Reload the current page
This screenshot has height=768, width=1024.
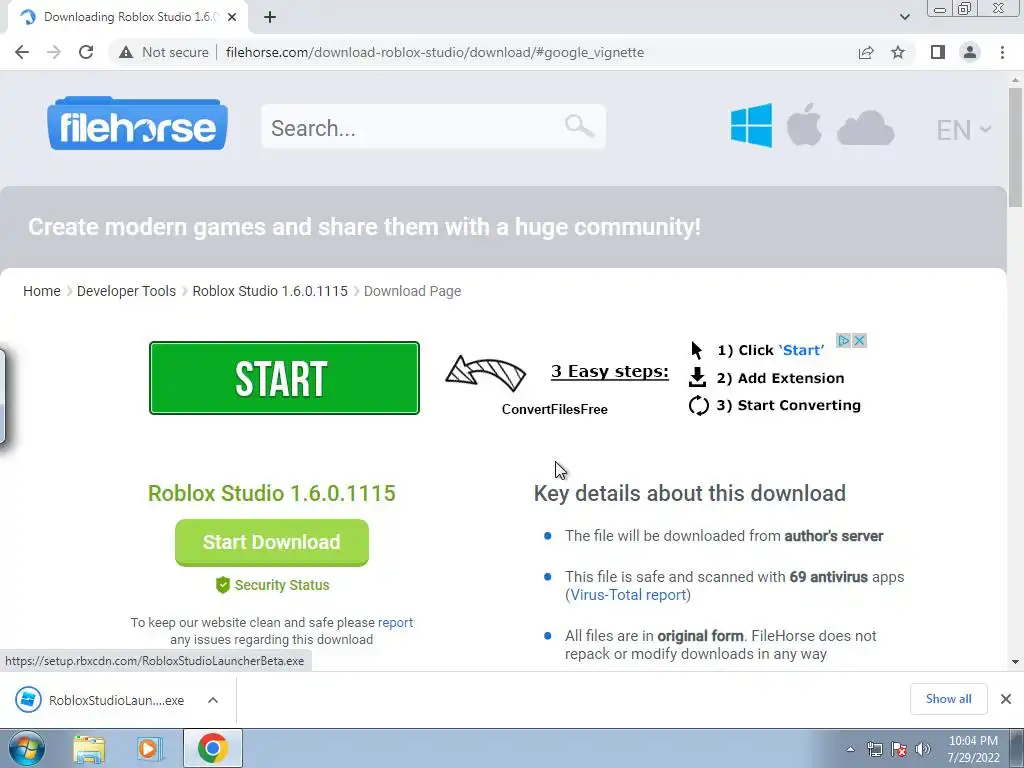coord(86,52)
